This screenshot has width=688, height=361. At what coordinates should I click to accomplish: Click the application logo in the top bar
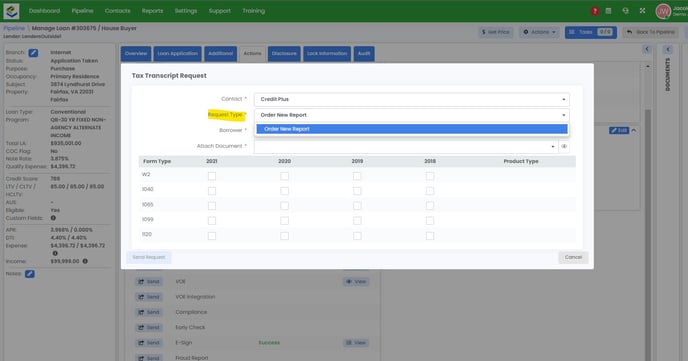11,11
